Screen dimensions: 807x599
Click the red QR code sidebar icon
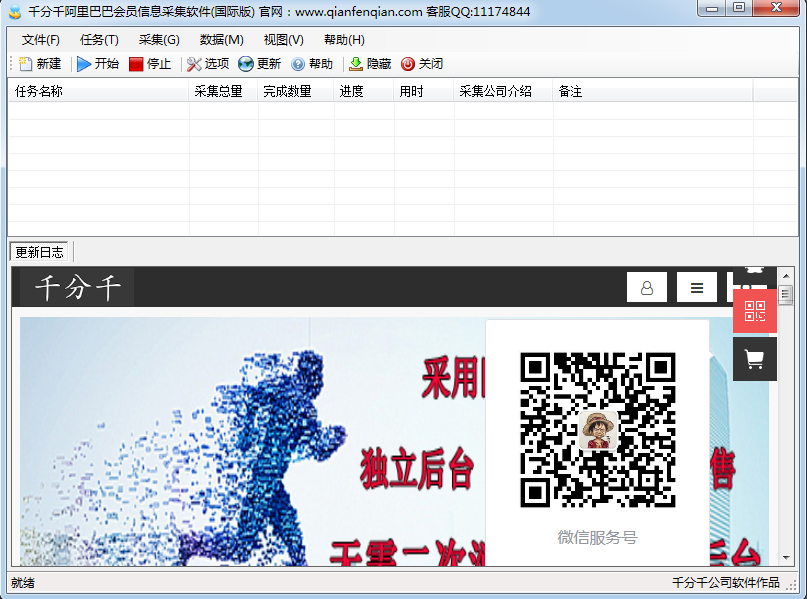(x=755, y=311)
